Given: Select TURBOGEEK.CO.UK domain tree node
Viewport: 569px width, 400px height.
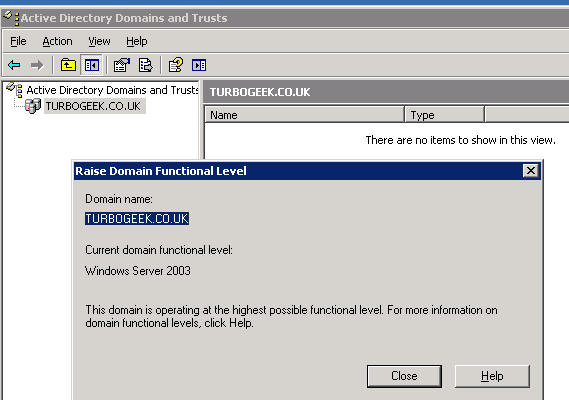Looking at the screenshot, I should (x=93, y=106).
